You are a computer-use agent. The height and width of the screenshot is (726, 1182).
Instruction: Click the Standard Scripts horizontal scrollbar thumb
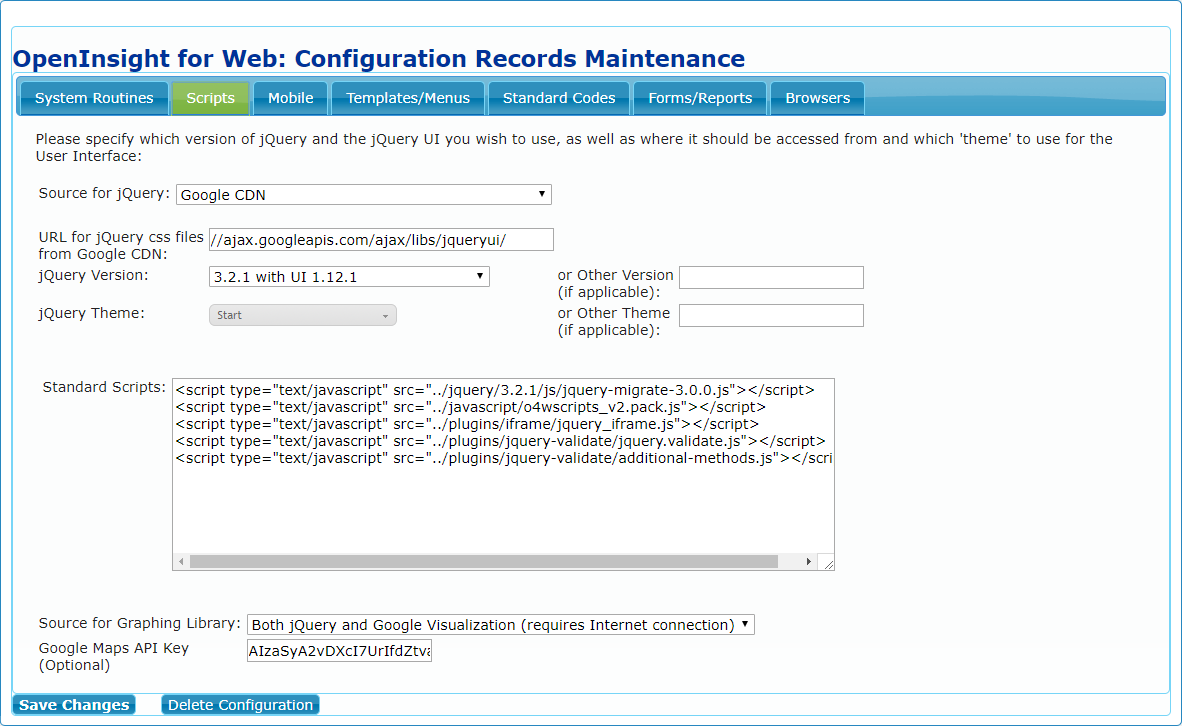484,562
